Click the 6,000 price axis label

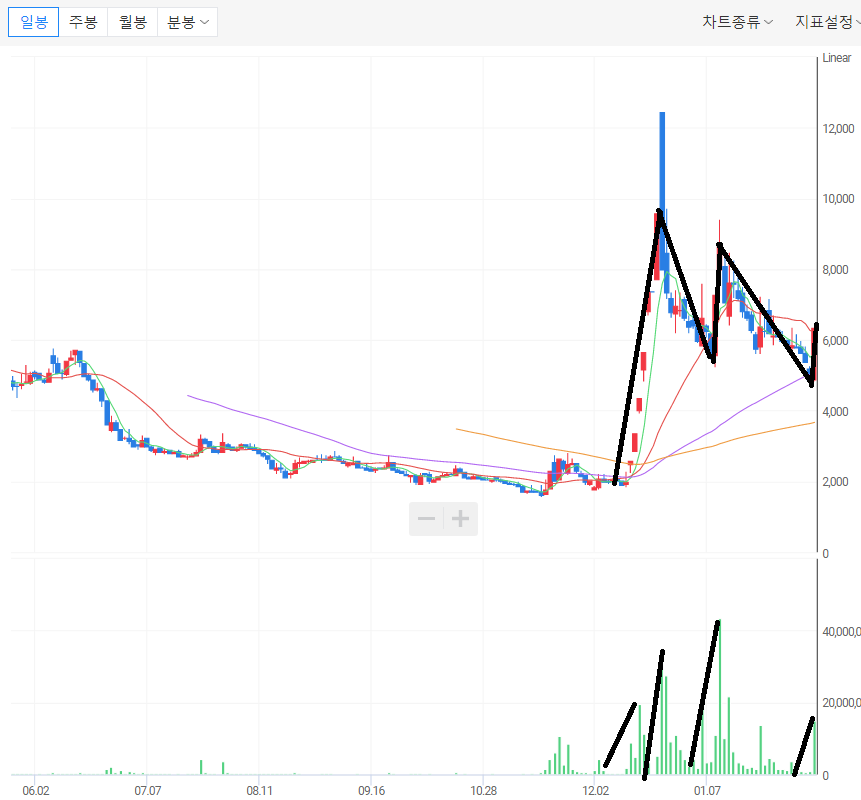(835, 340)
